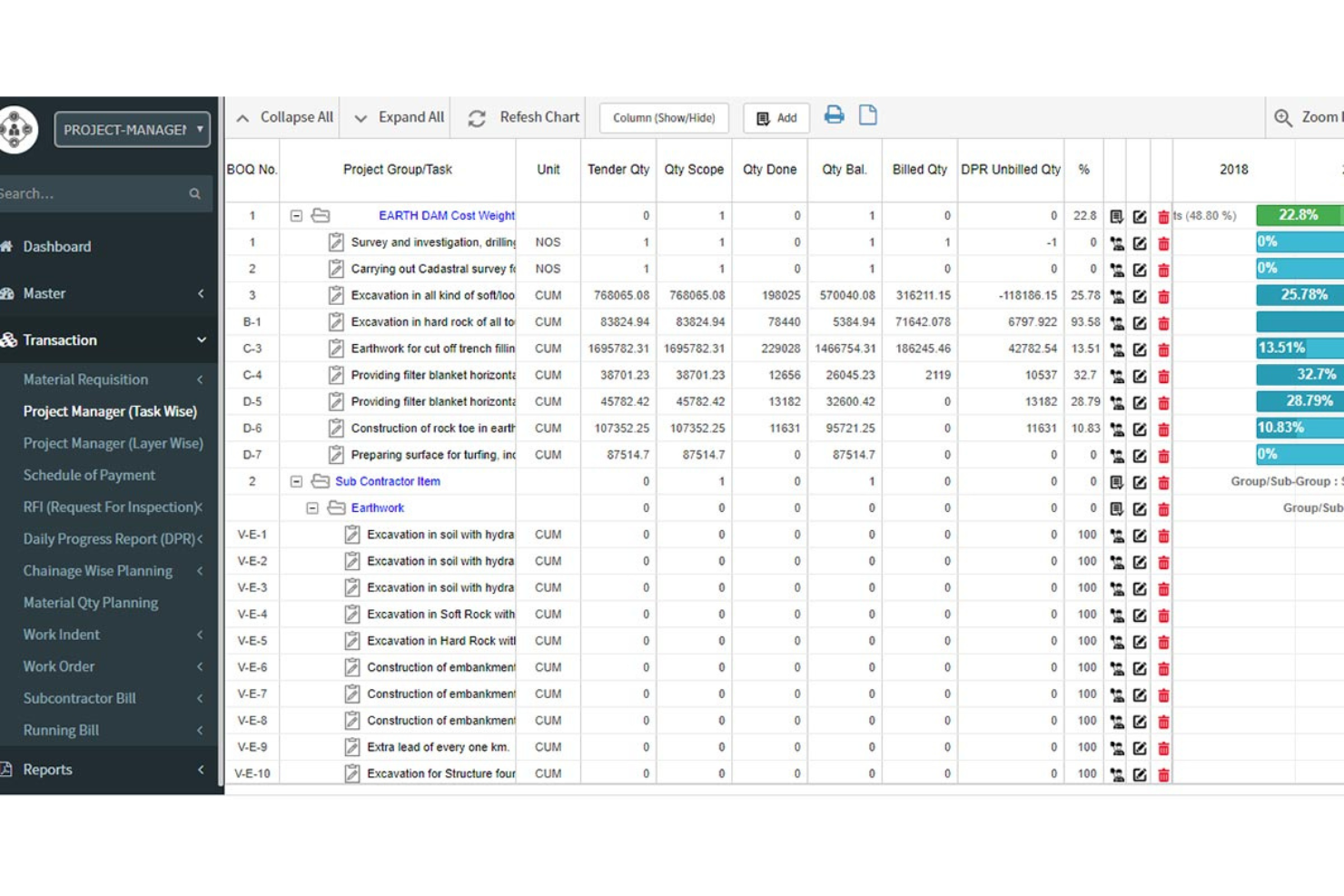The height and width of the screenshot is (896, 1344).
Task: Open Material Qty Planning
Action: point(90,603)
